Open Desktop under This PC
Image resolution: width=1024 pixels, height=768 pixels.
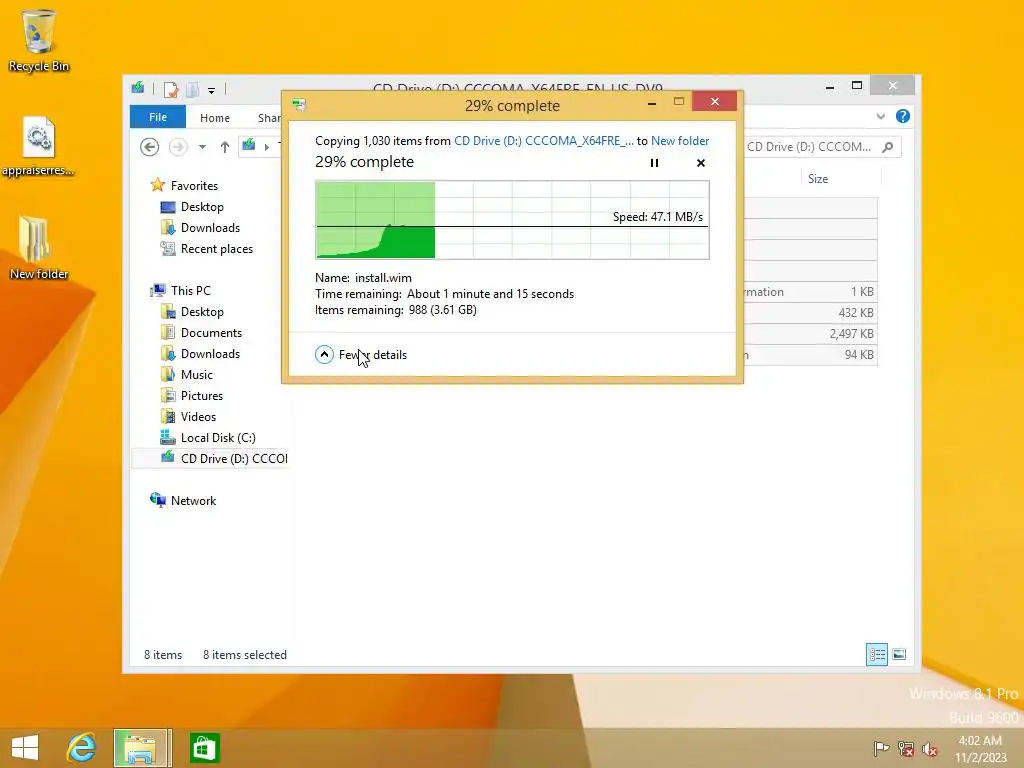[202, 312]
